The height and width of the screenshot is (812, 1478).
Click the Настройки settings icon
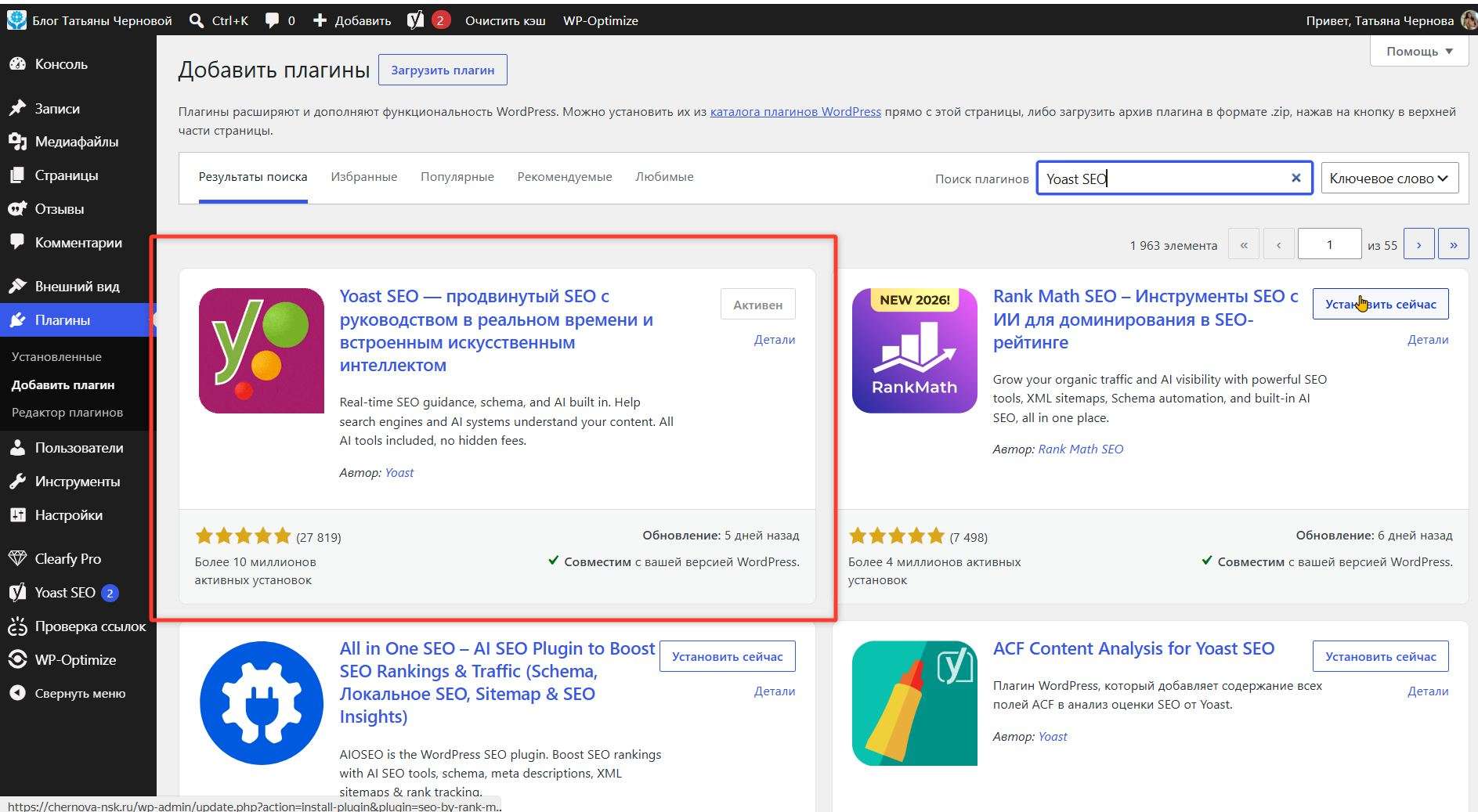click(17, 515)
